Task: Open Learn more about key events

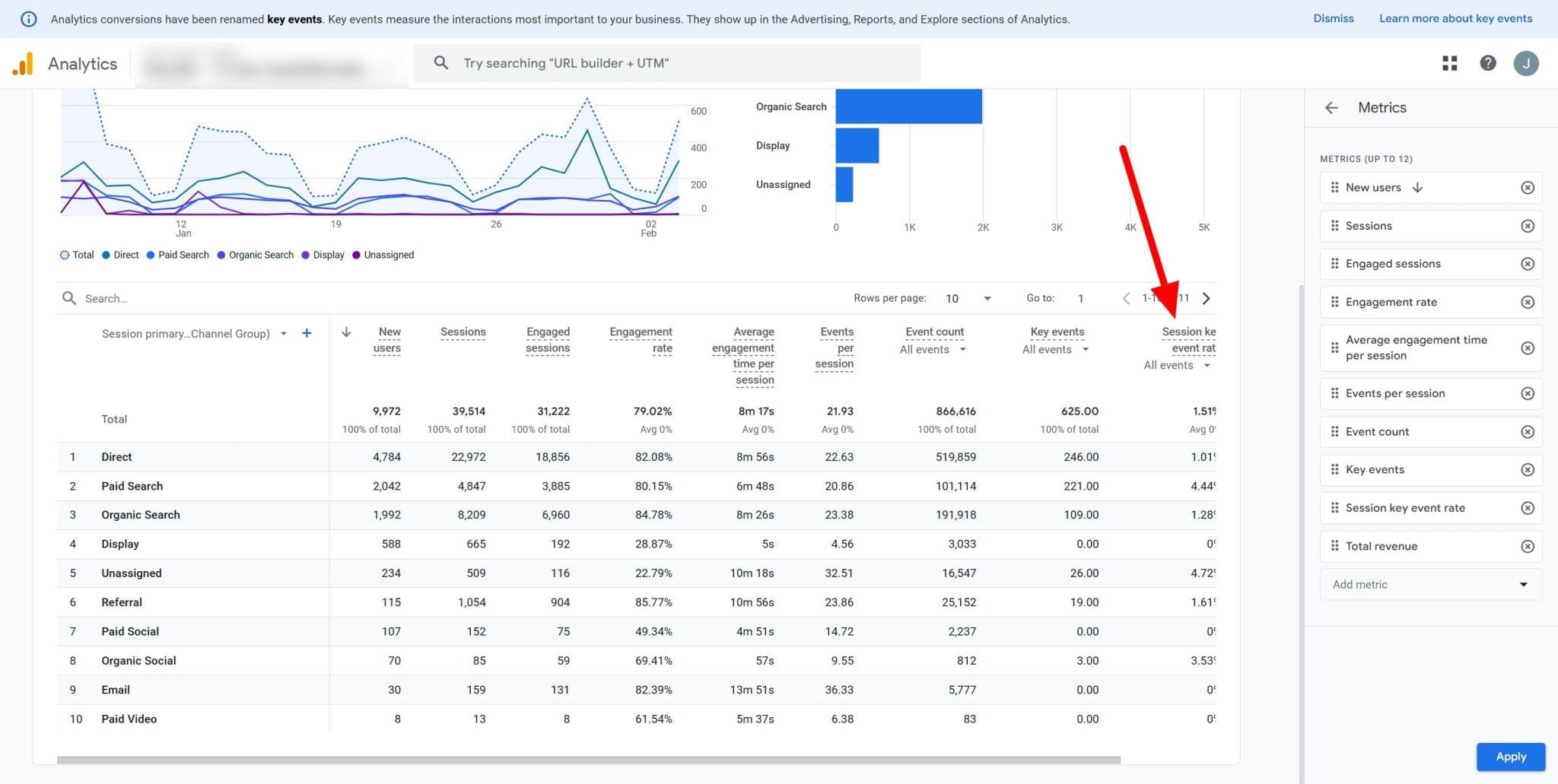Action: pyautogui.click(x=1455, y=17)
